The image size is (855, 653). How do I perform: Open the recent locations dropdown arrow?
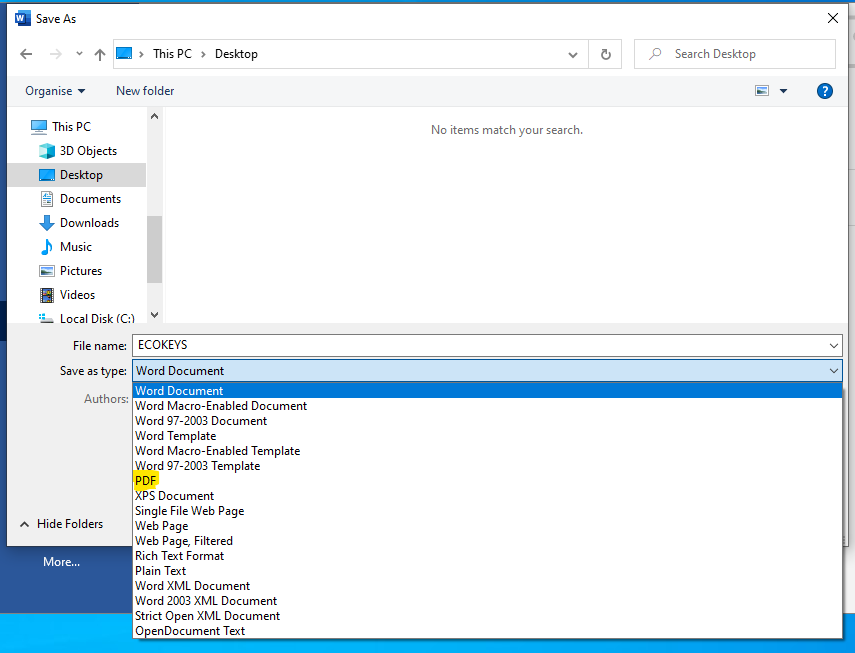[x=80, y=54]
